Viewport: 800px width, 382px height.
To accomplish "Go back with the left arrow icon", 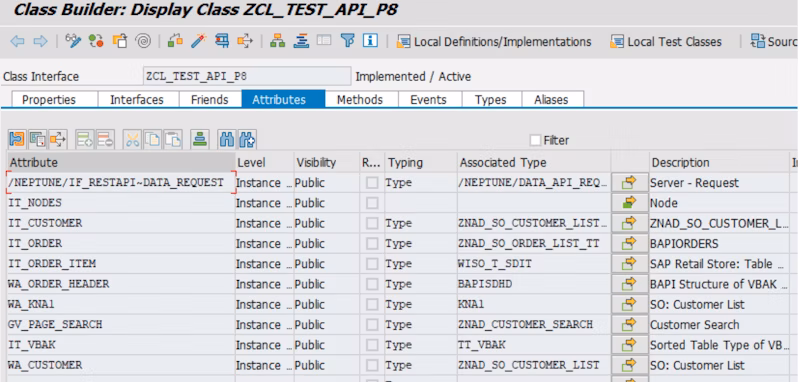I will [17, 41].
